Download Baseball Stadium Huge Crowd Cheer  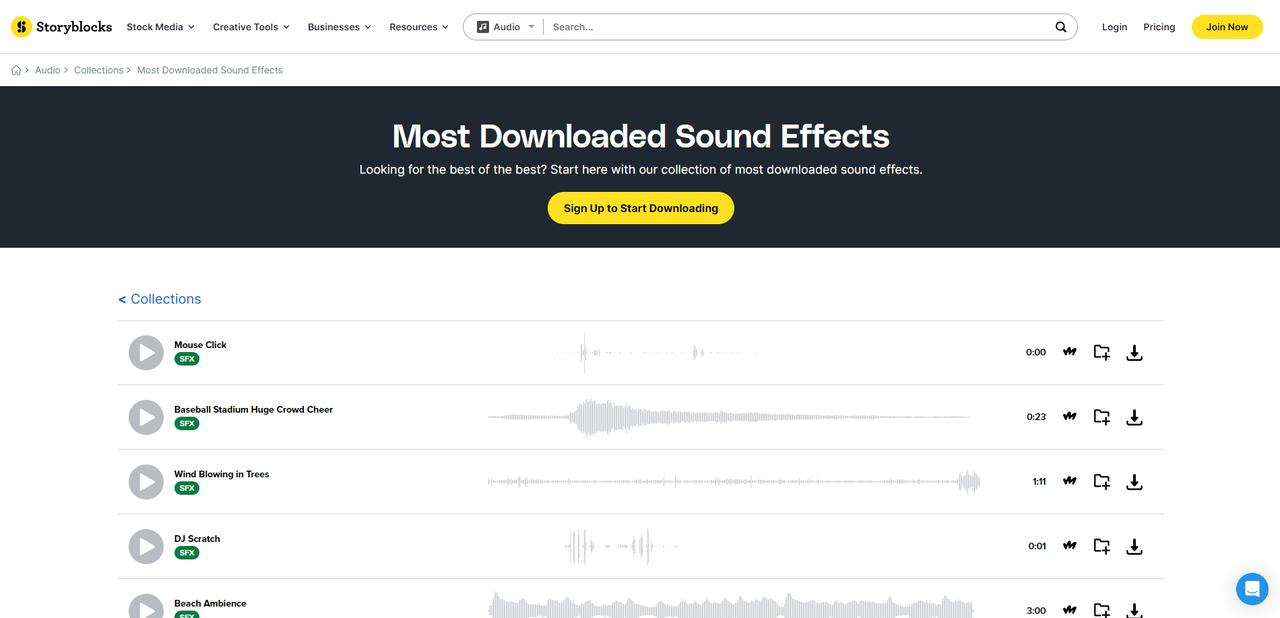click(x=1134, y=417)
